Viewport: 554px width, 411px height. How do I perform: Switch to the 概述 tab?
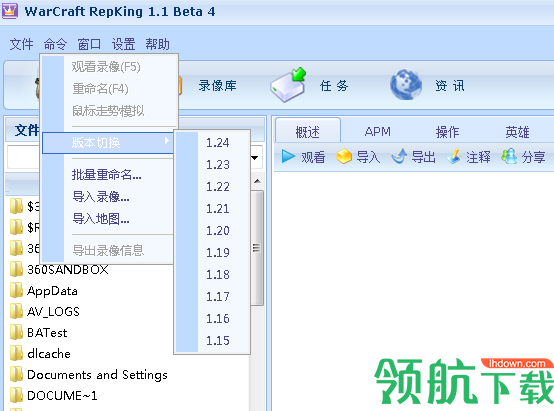(307, 132)
